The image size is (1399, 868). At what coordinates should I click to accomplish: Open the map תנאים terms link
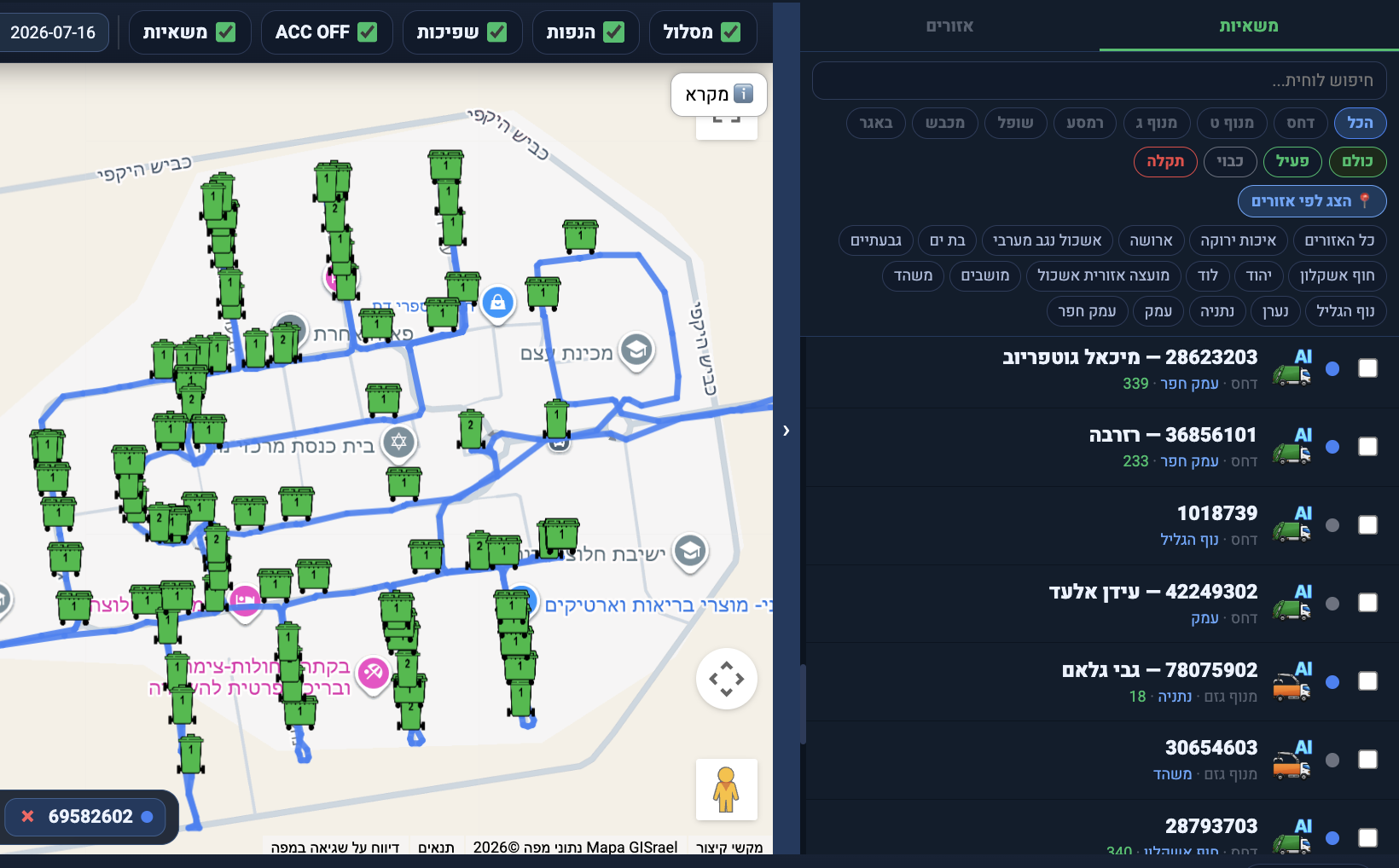(436, 847)
